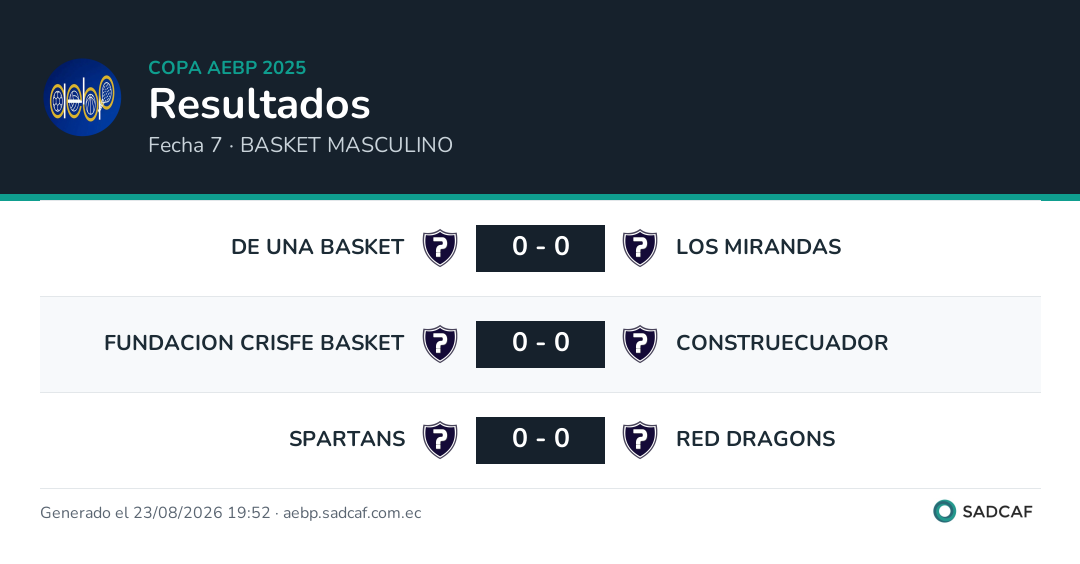The image size is (1080, 564).
Task: Select RED DRAGONS team shield icon
Action: 640,440
